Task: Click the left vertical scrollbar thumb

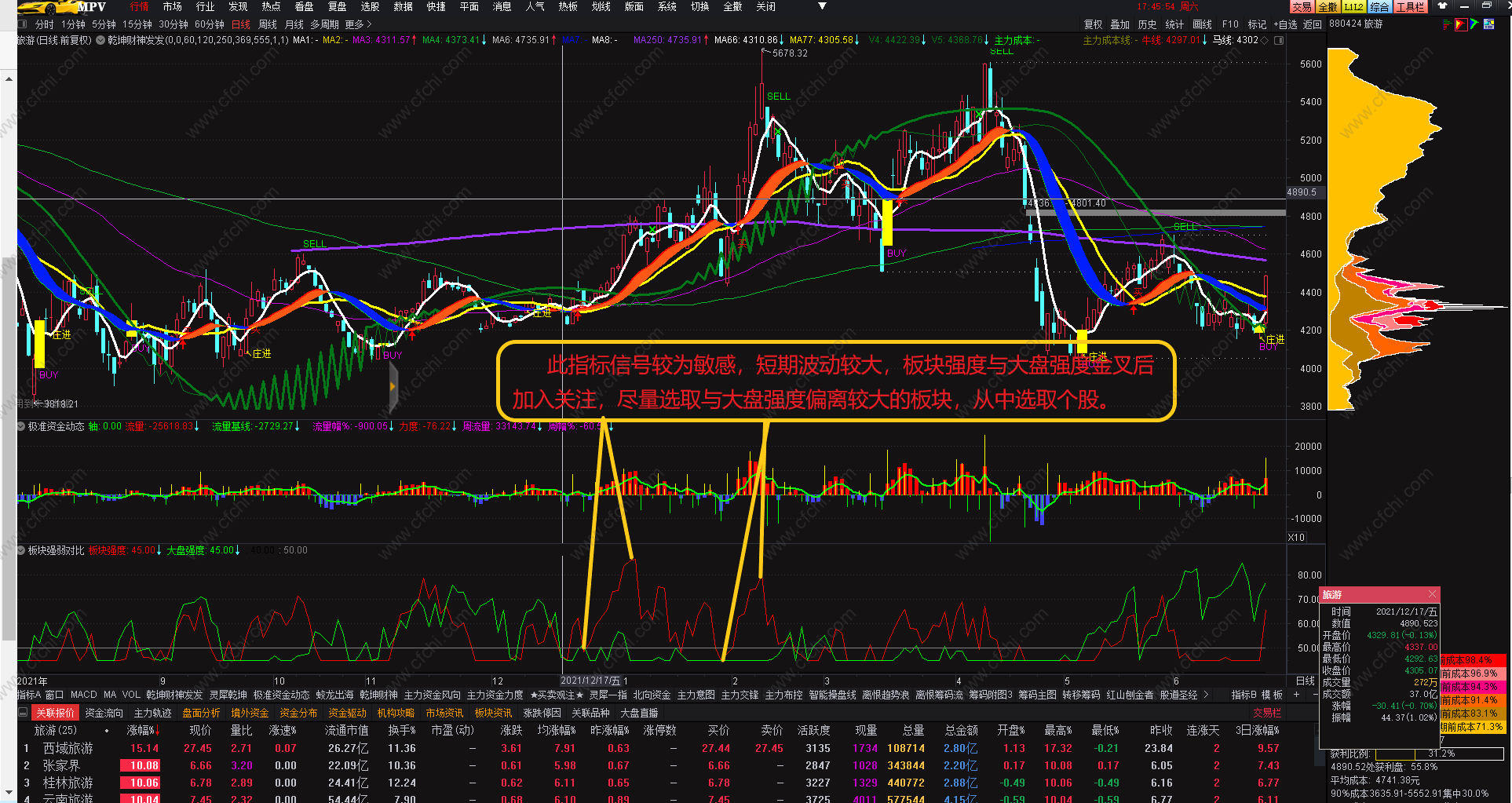Action: pos(9,449)
